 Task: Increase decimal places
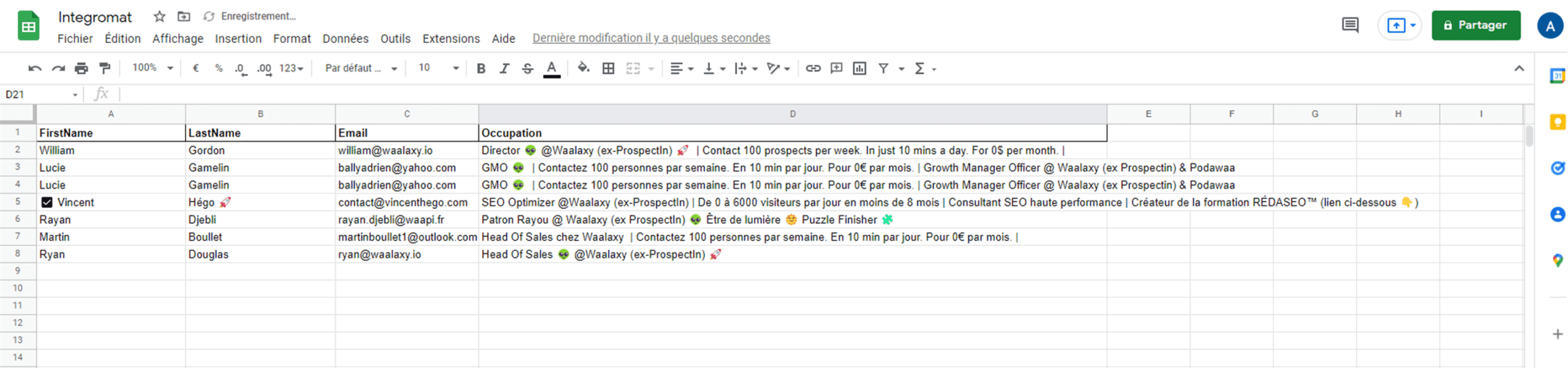click(264, 69)
